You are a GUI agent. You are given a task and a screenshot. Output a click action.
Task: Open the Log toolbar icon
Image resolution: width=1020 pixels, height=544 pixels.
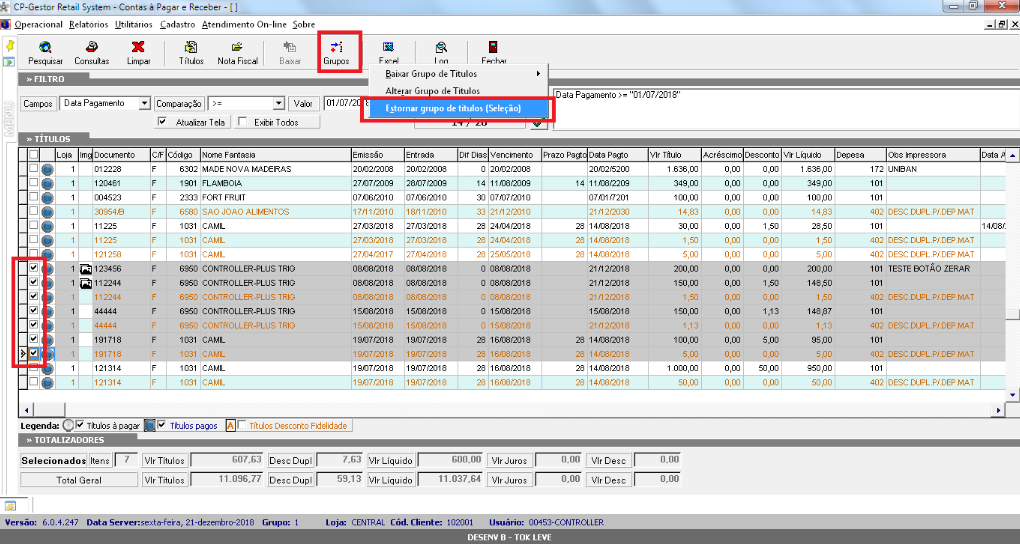click(441, 48)
